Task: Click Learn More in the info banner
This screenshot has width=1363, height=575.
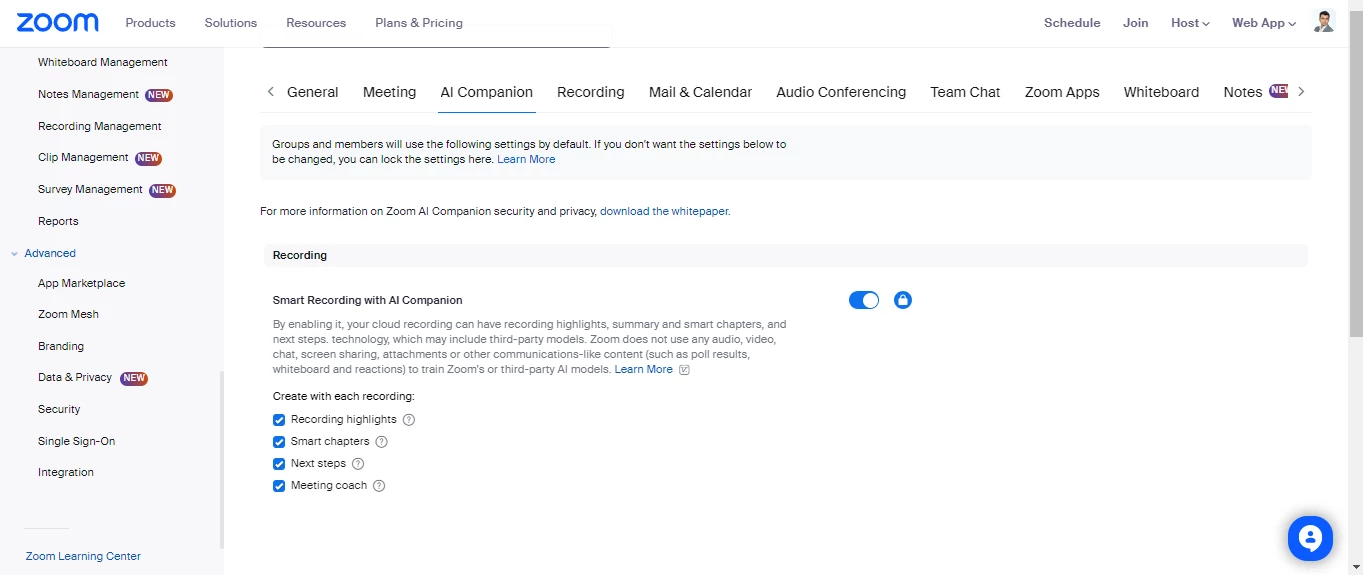Action: click(x=526, y=159)
